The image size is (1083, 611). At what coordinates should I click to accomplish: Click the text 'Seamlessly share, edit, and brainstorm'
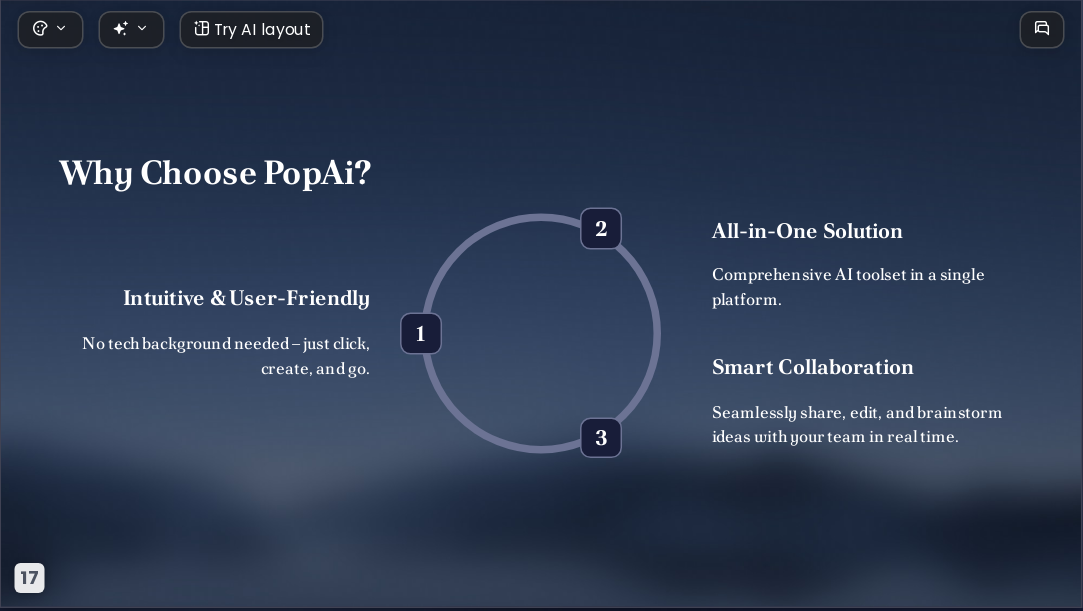(x=856, y=413)
